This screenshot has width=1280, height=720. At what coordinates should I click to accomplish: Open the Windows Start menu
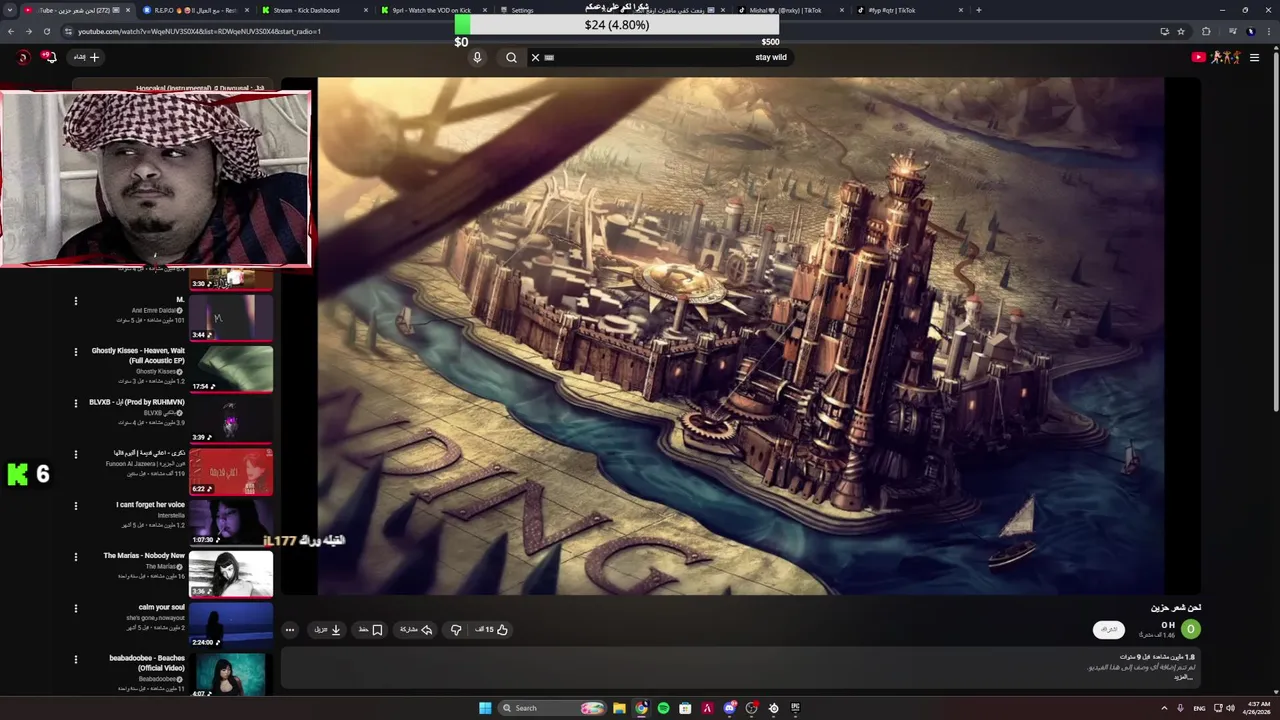[485, 708]
